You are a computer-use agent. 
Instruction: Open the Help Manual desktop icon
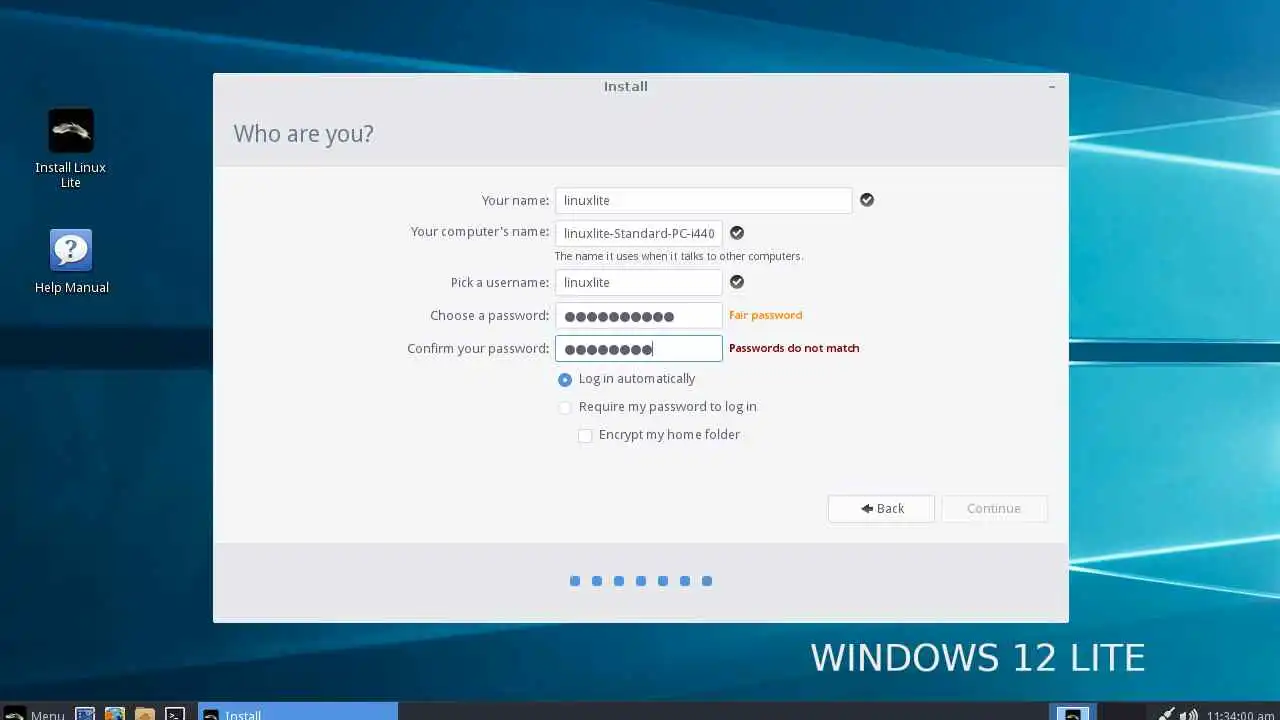coord(71,261)
